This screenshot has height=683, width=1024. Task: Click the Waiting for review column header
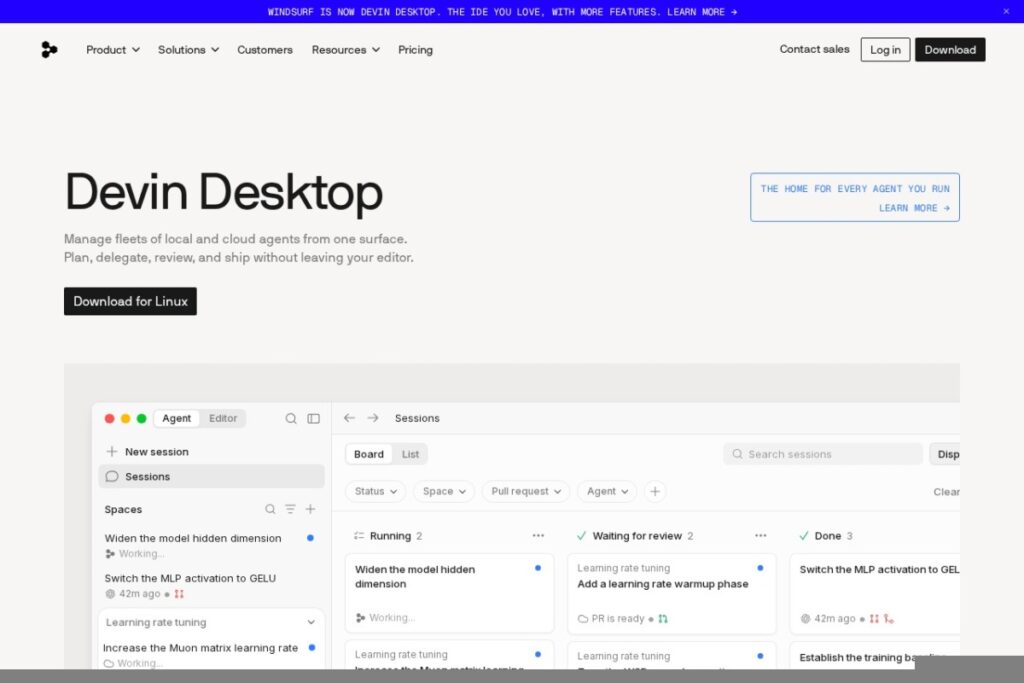[635, 535]
